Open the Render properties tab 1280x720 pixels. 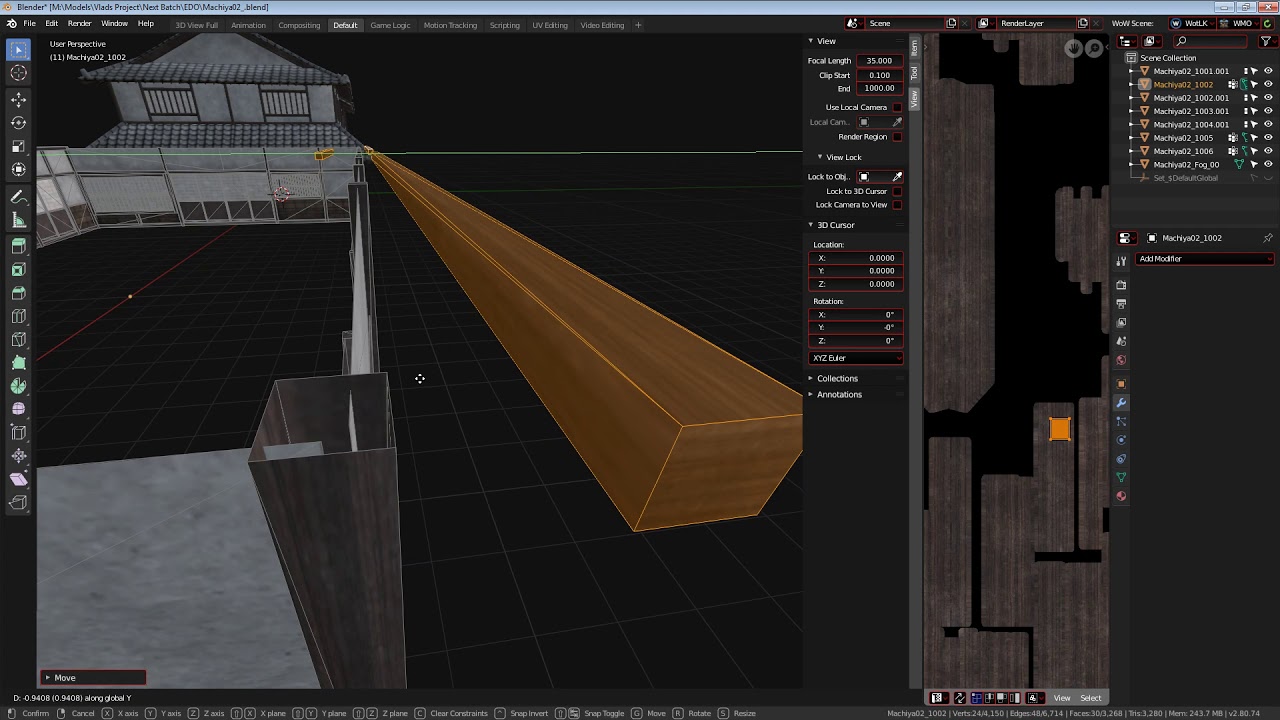point(1121,285)
